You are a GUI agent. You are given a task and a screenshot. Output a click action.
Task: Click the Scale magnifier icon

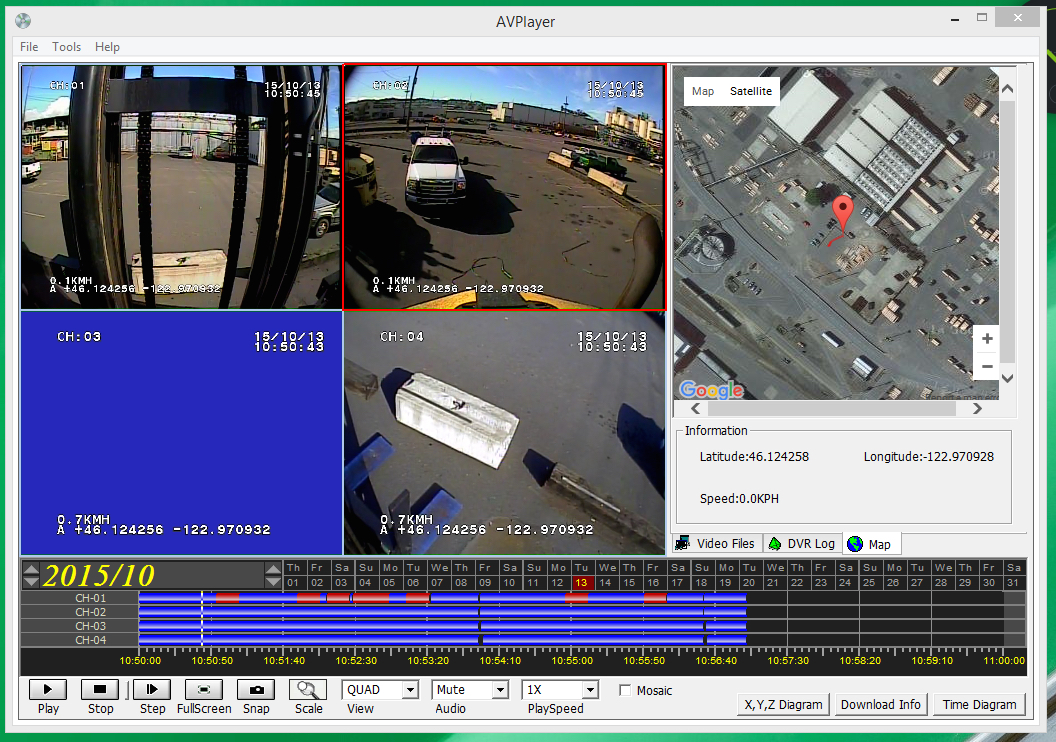tap(308, 689)
